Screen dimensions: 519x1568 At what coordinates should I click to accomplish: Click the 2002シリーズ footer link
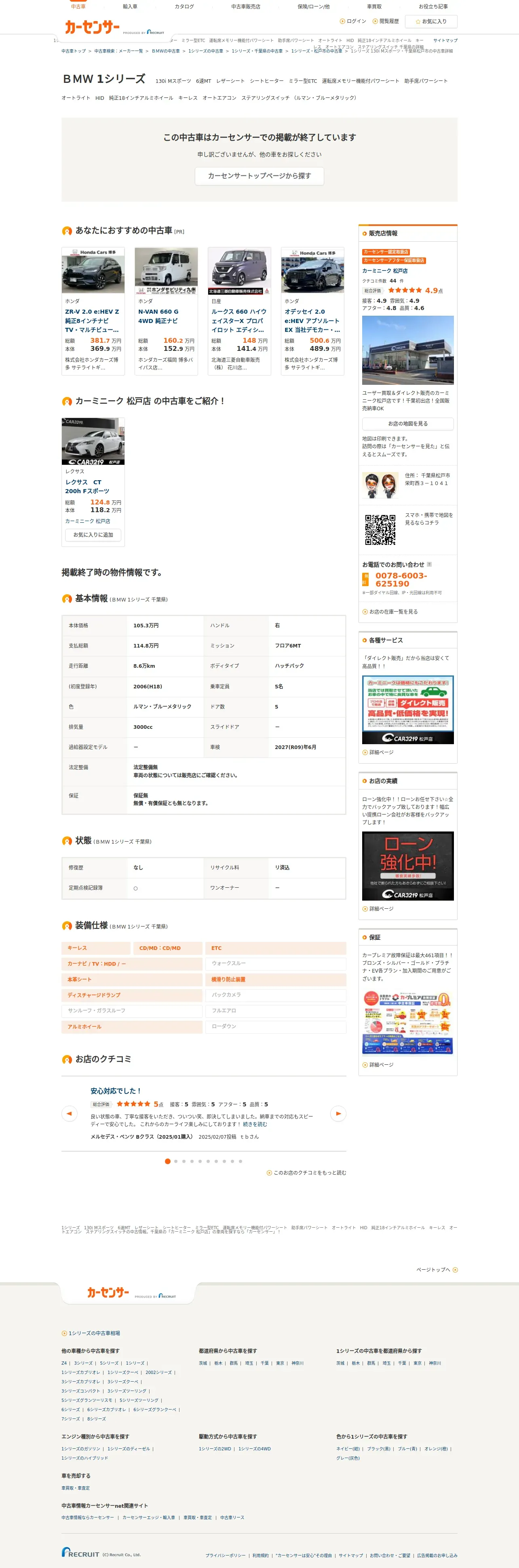[159, 1372]
